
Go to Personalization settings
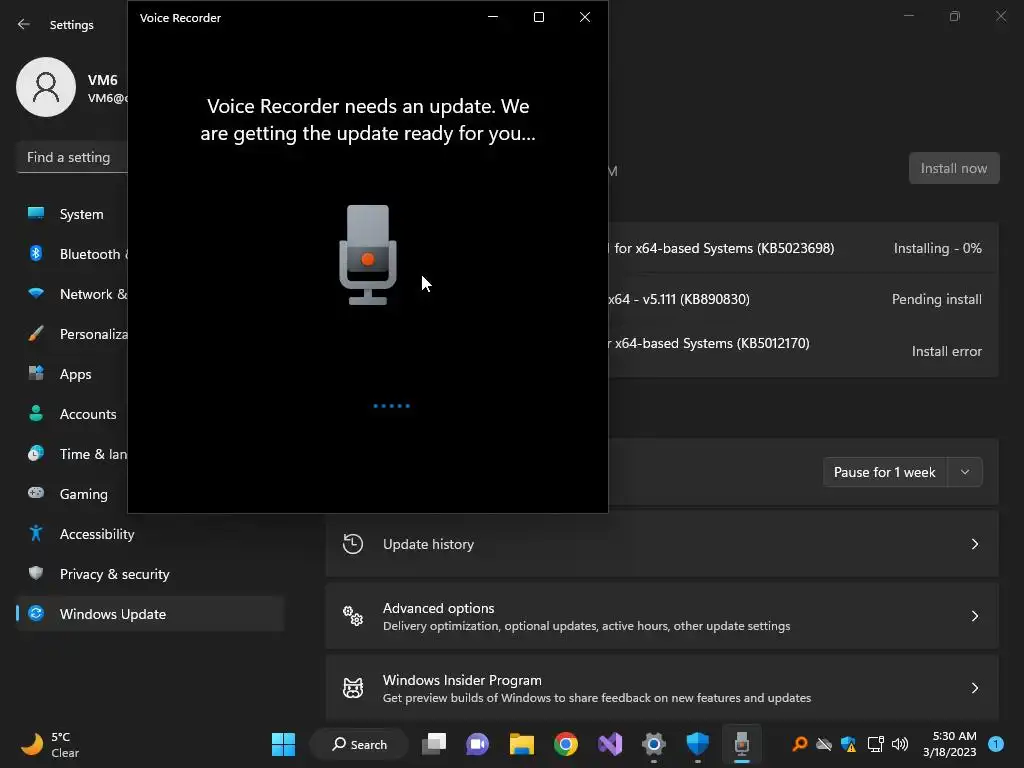tap(72, 334)
